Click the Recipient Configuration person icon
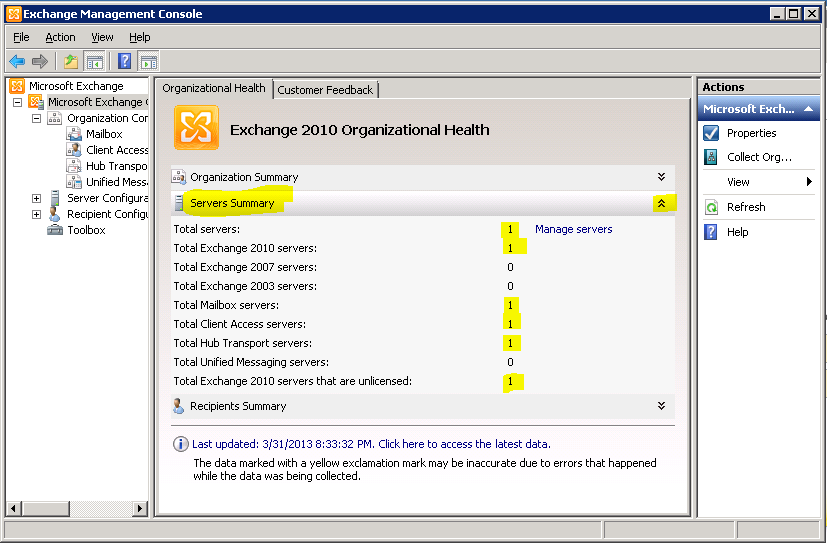This screenshot has width=827, height=543. click(x=54, y=214)
